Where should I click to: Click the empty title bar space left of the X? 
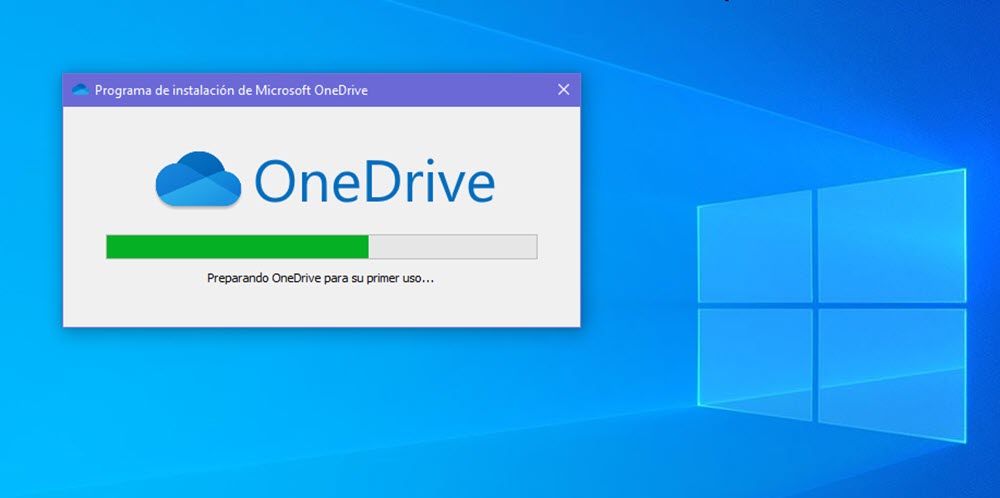(460, 90)
